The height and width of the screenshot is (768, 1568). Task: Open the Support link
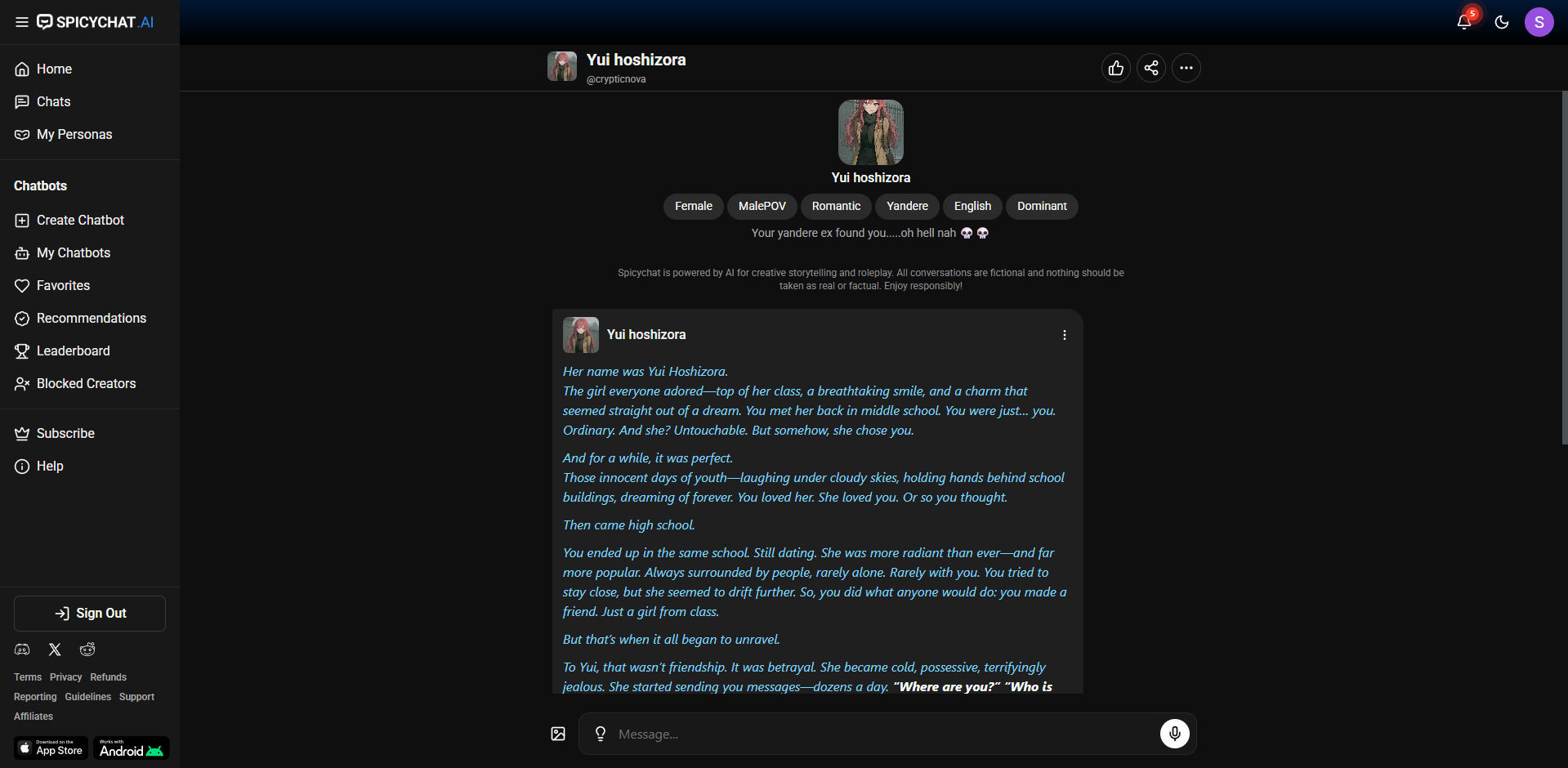click(136, 697)
